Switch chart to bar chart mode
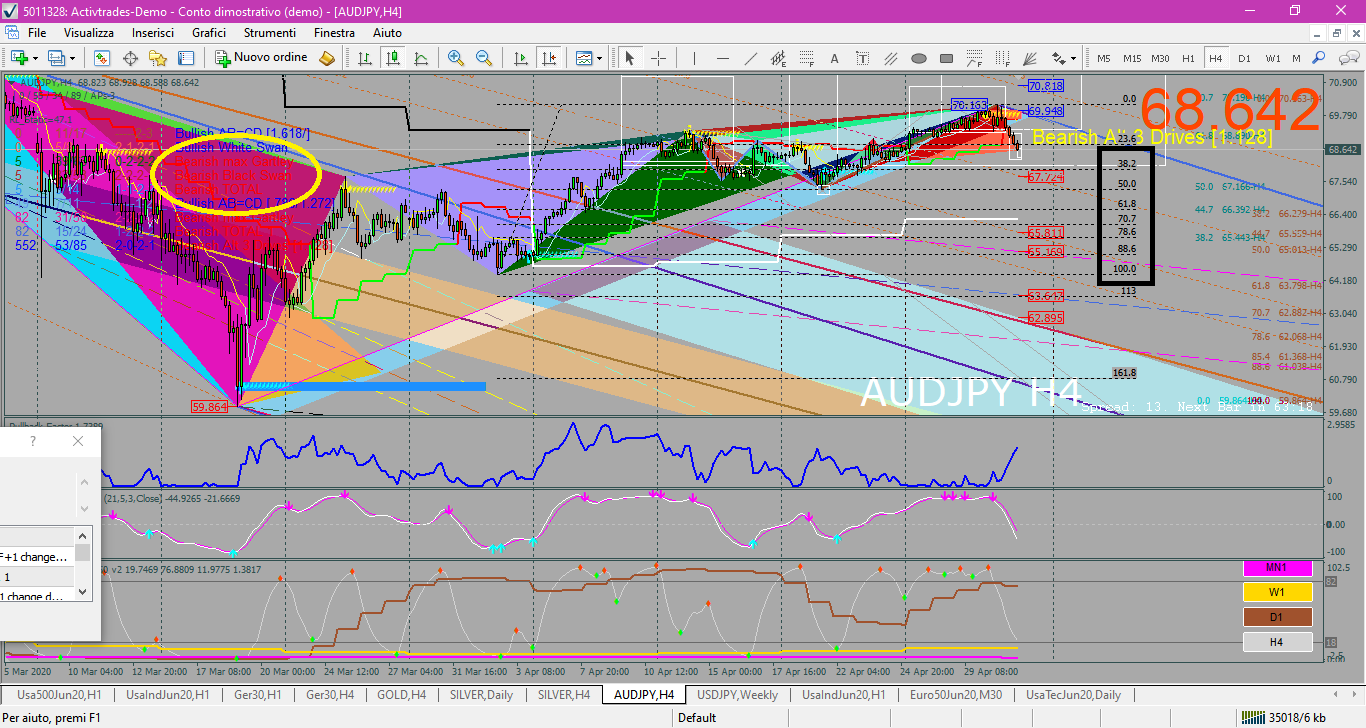 coord(365,58)
